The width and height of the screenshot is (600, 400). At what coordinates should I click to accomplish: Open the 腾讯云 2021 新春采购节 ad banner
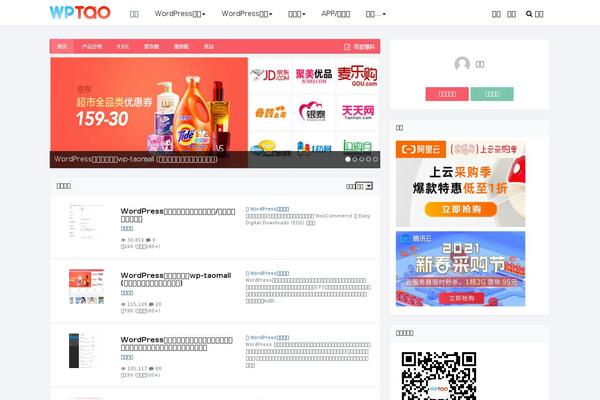click(460, 269)
